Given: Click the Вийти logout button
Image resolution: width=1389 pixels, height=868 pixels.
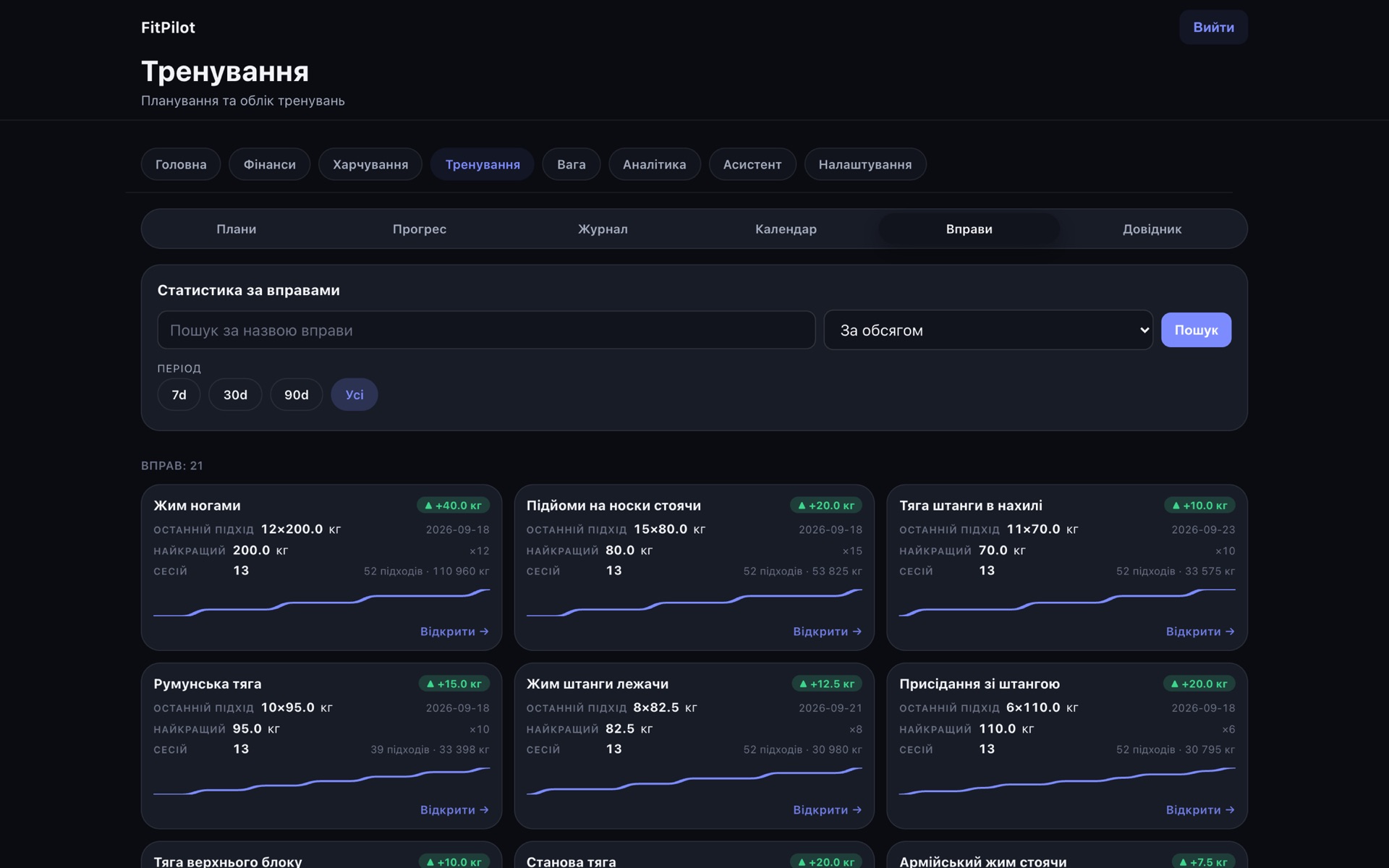Looking at the screenshot, I should (x=1213, y=27).
